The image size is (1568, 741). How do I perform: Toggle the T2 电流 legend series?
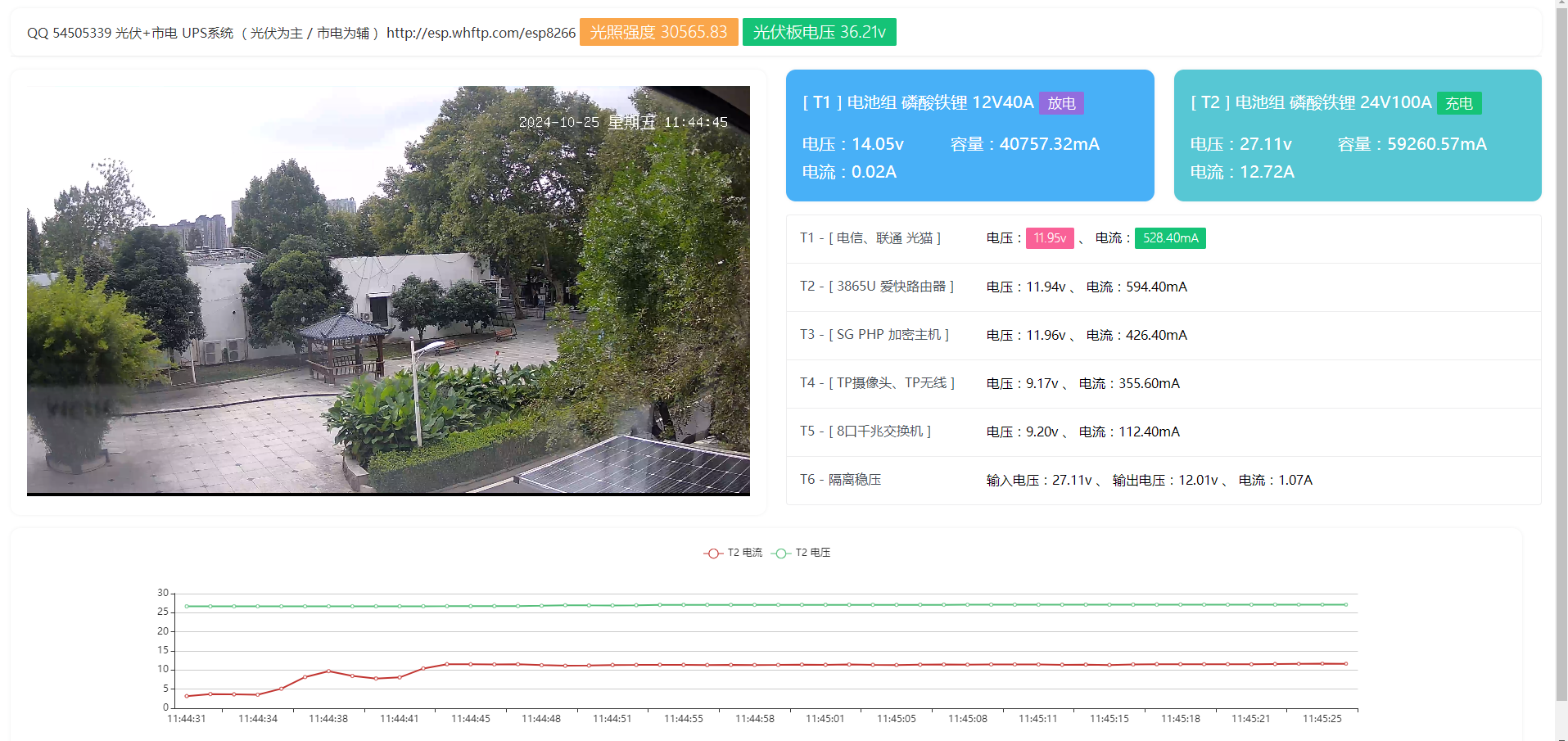733,553
